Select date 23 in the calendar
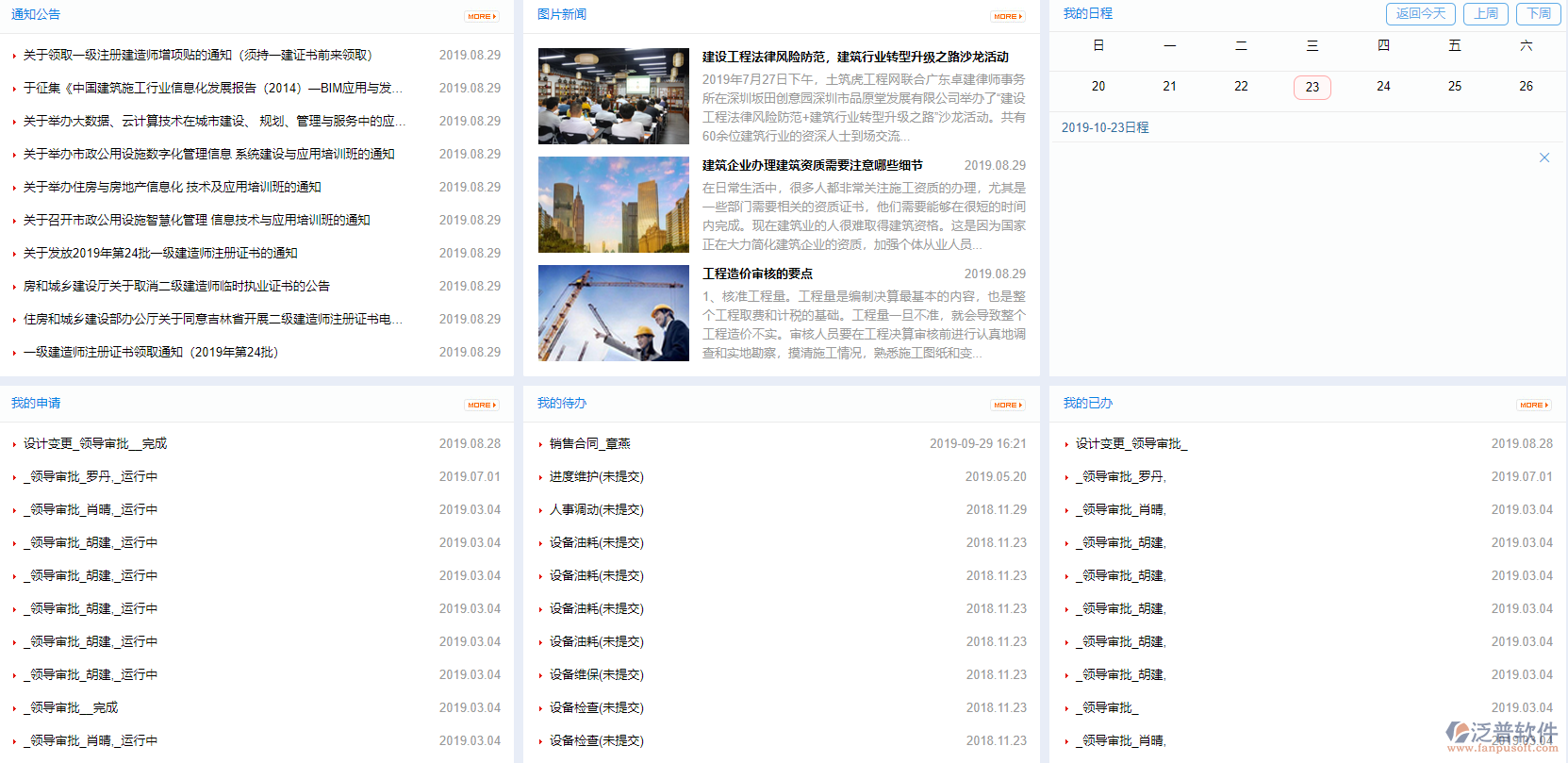 (x=1312, y=87)
